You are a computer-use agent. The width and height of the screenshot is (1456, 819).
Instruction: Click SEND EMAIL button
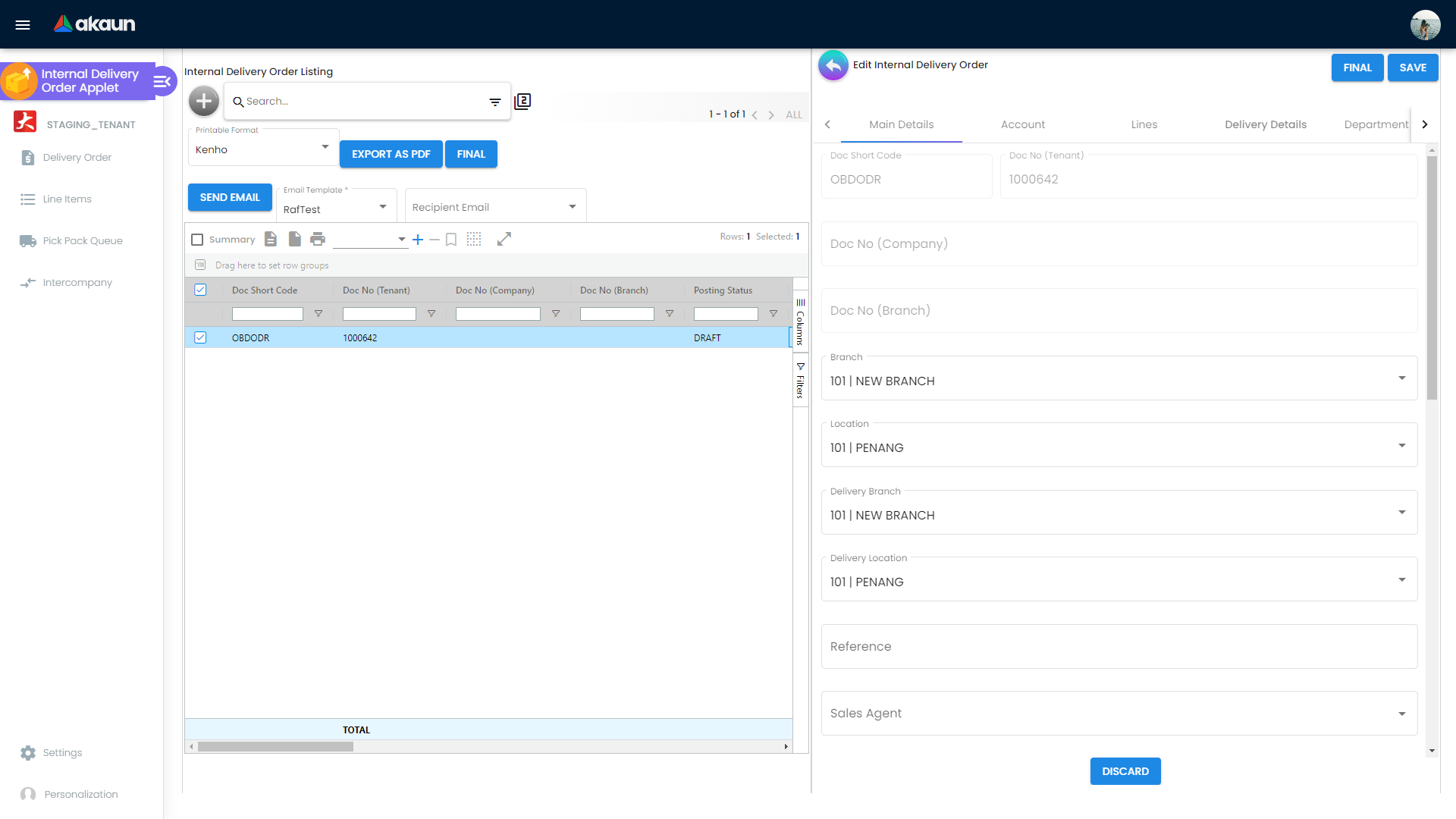click(x=230, y=197)
